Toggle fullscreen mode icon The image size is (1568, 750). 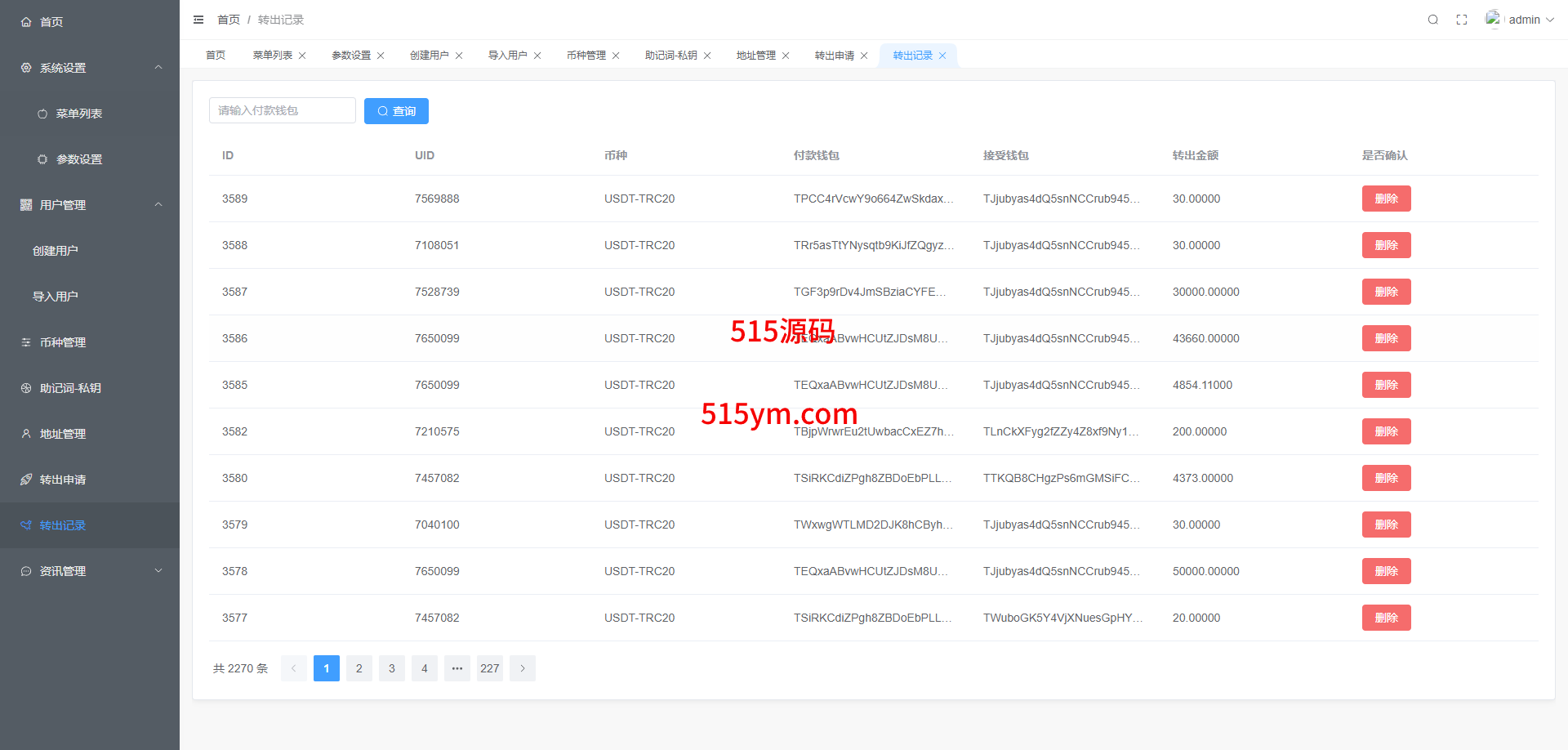pos(1462,20)
